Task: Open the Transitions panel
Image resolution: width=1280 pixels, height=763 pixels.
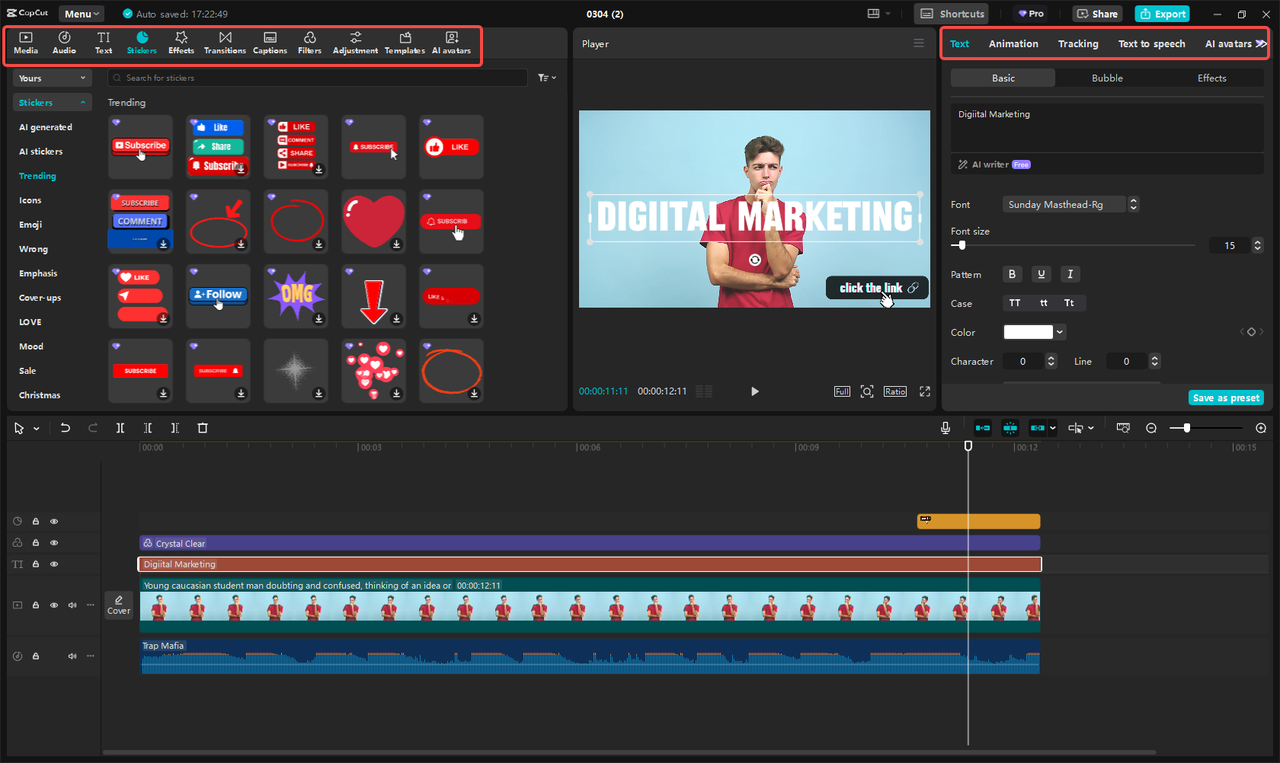Action: (224, 43)
